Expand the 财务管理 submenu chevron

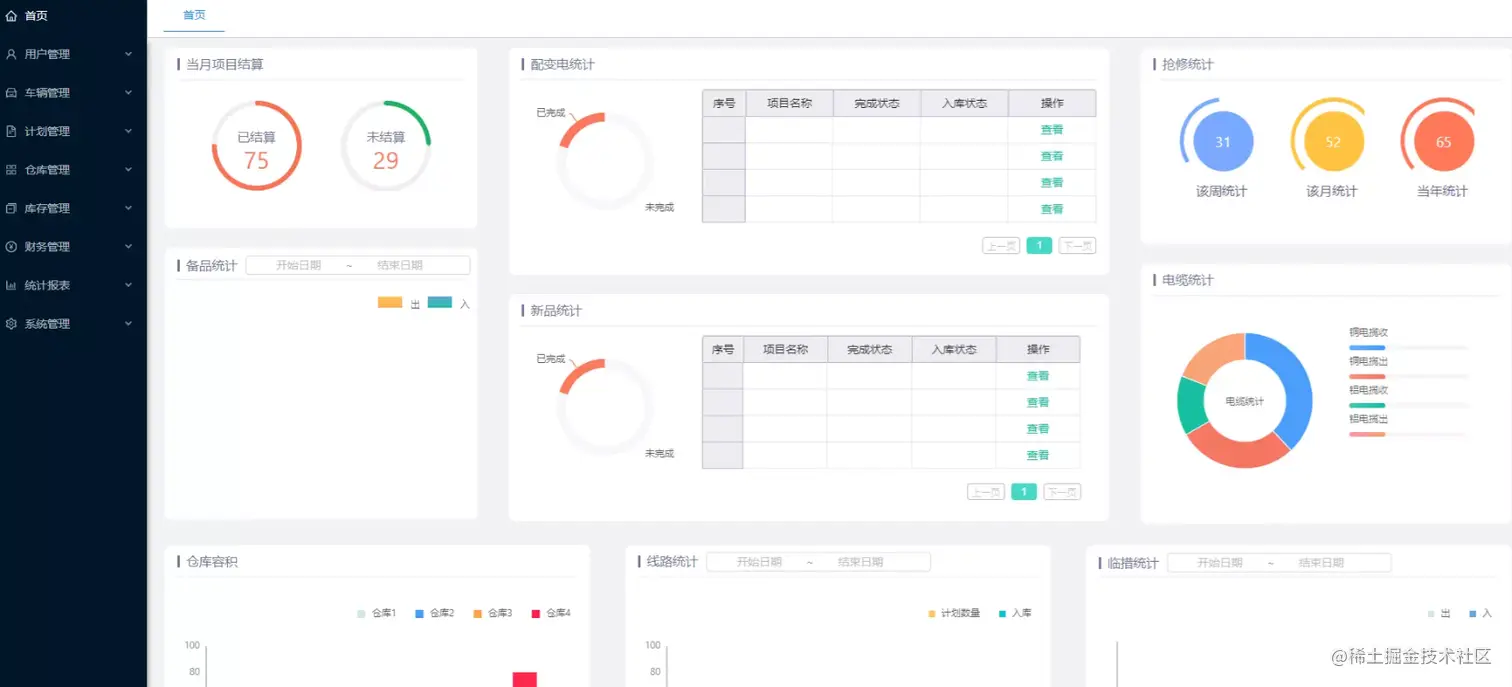tap(128, 247)
